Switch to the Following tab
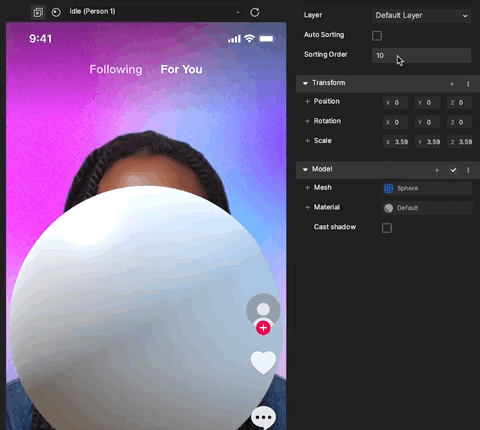The height and width of the screenshot is (430, 480). click(116, 69)
